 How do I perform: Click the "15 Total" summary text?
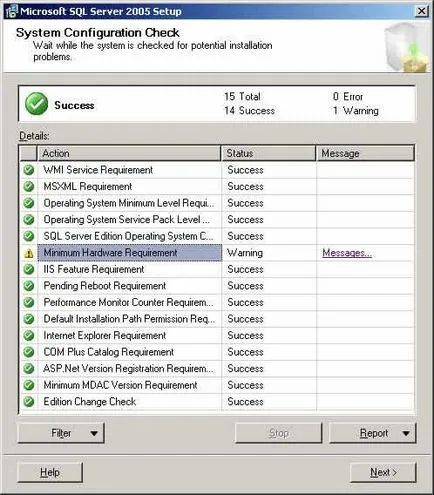[x=242, y=97]
